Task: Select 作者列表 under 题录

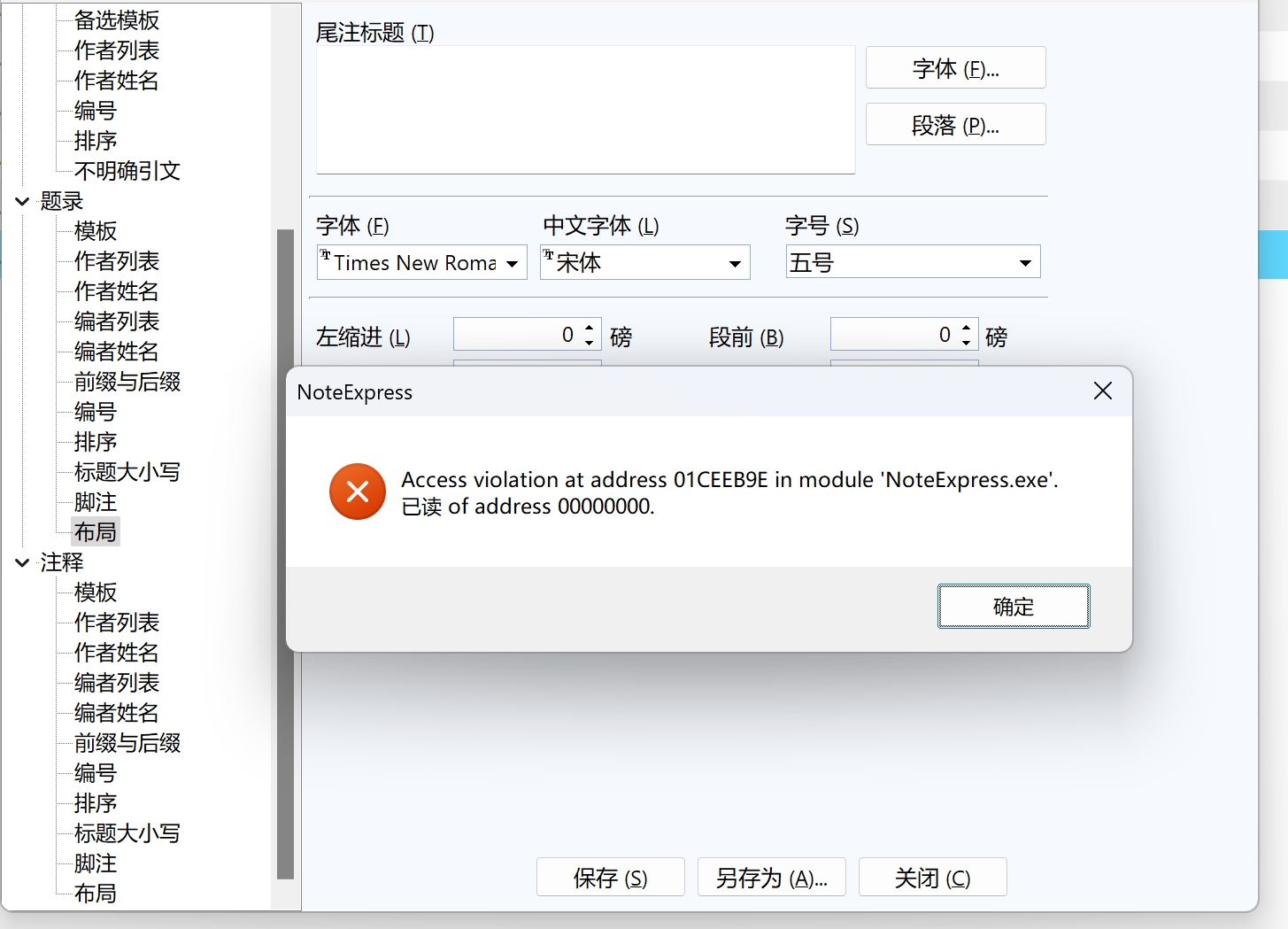Action: (117, 261)
